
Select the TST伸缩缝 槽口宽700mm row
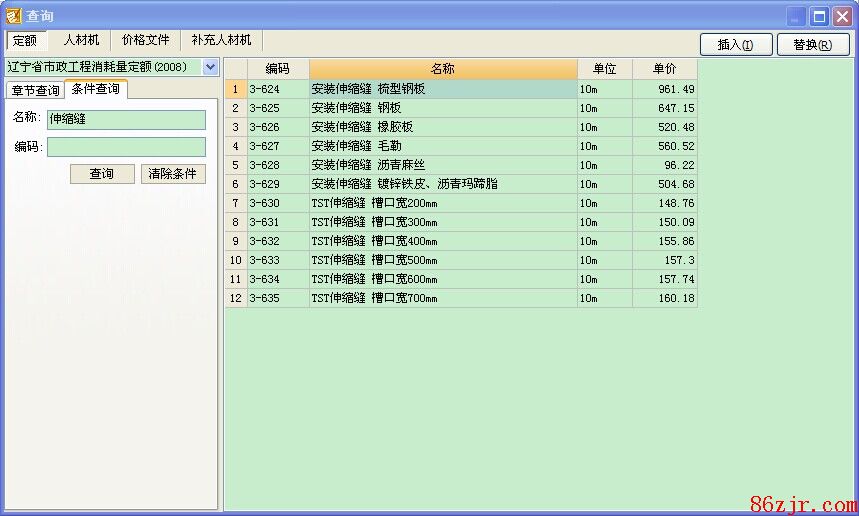pos(442,298)
